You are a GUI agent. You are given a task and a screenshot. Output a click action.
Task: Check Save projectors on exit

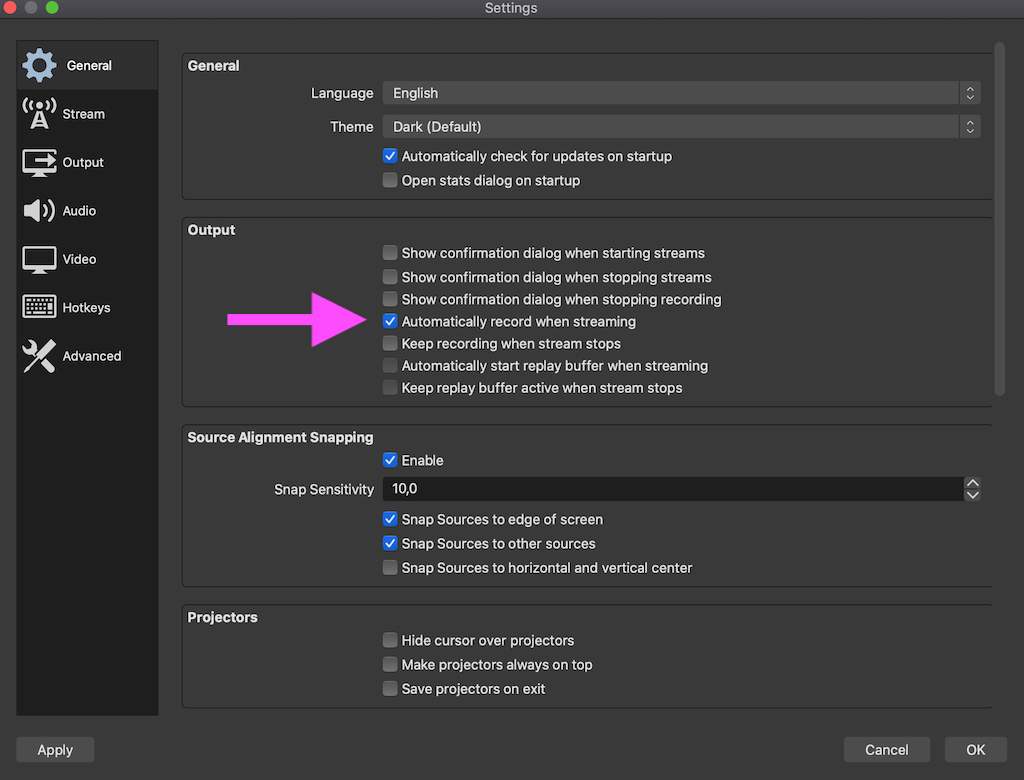390,689
